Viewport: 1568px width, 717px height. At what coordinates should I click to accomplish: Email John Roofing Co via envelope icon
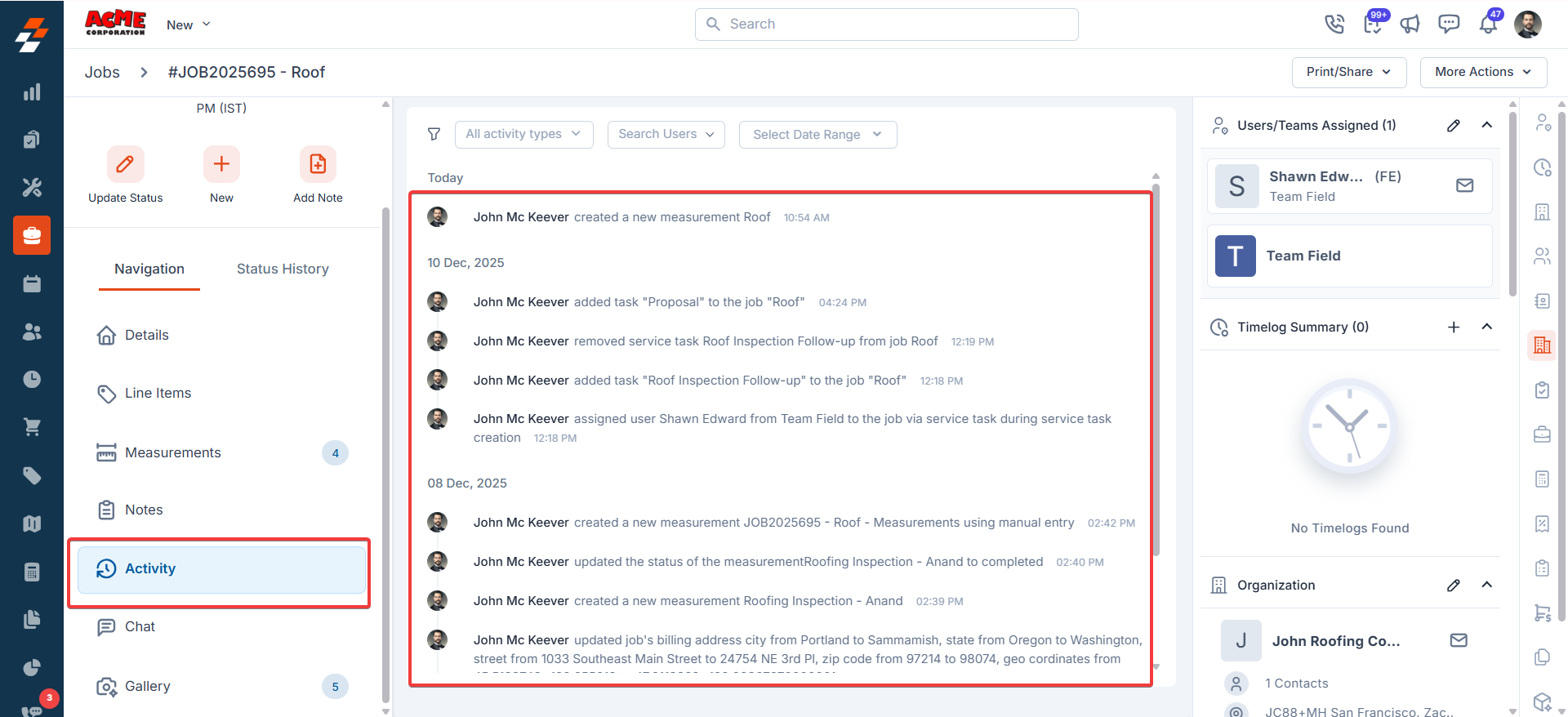point(1459,640)
